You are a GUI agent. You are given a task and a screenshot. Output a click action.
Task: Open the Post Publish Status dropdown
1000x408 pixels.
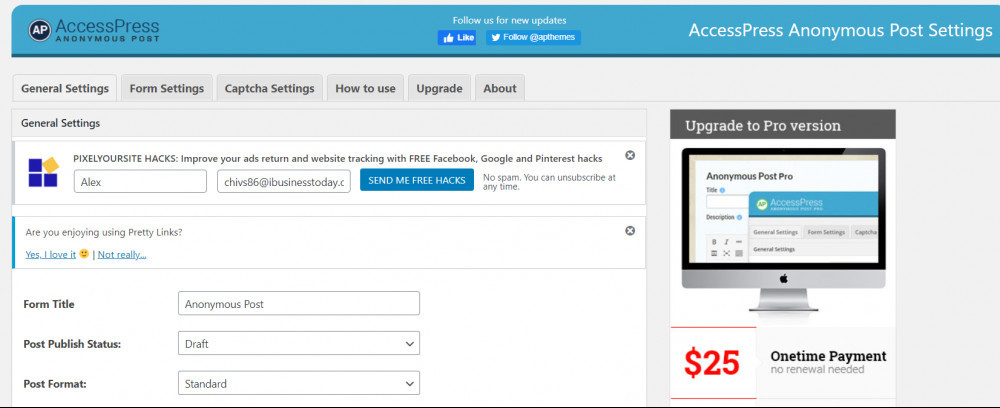pos(299,343)
